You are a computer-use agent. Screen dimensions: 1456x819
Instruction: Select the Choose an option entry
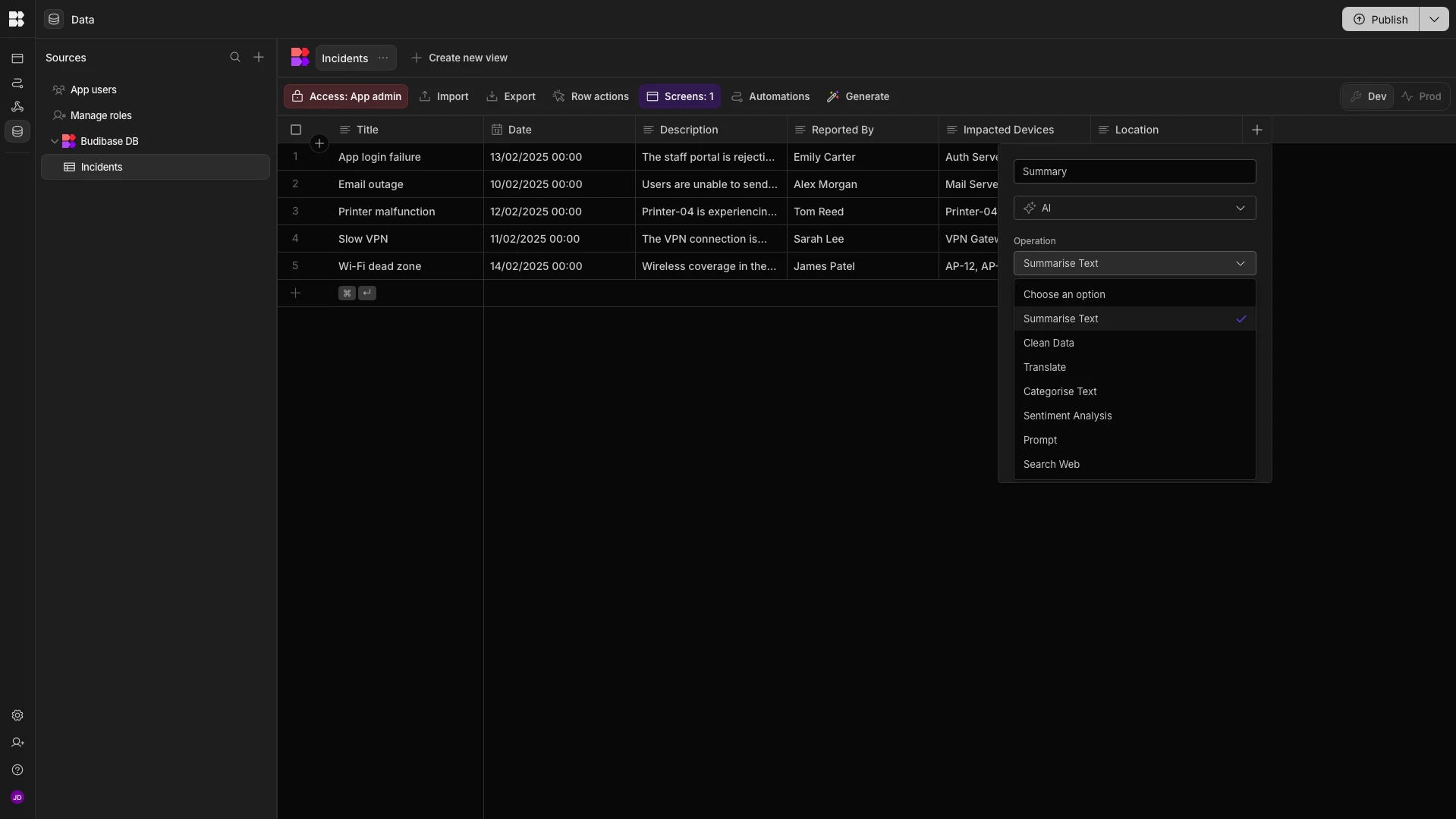(x=1134, y=294)
